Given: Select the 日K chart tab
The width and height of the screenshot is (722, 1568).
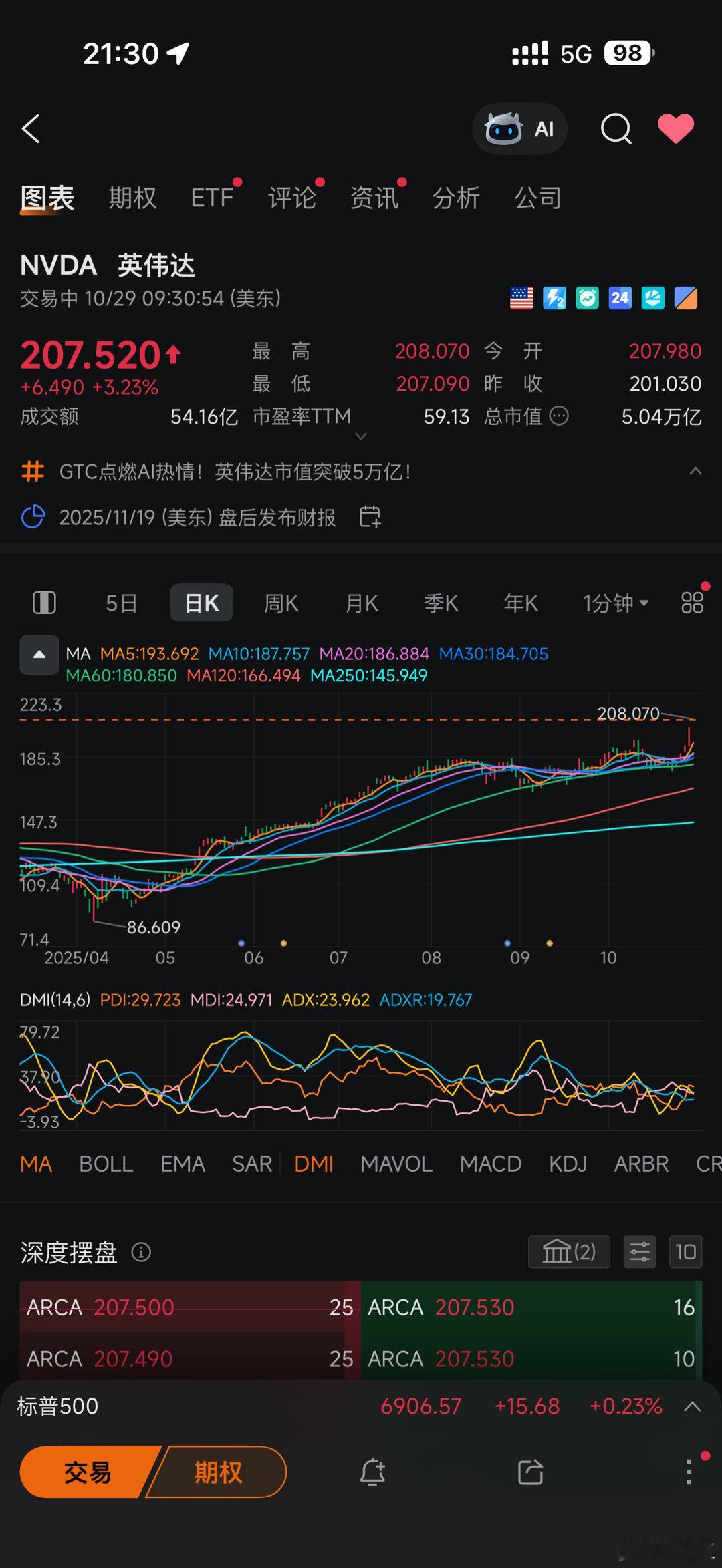Looking at the screenshot, I should point(201,603).
